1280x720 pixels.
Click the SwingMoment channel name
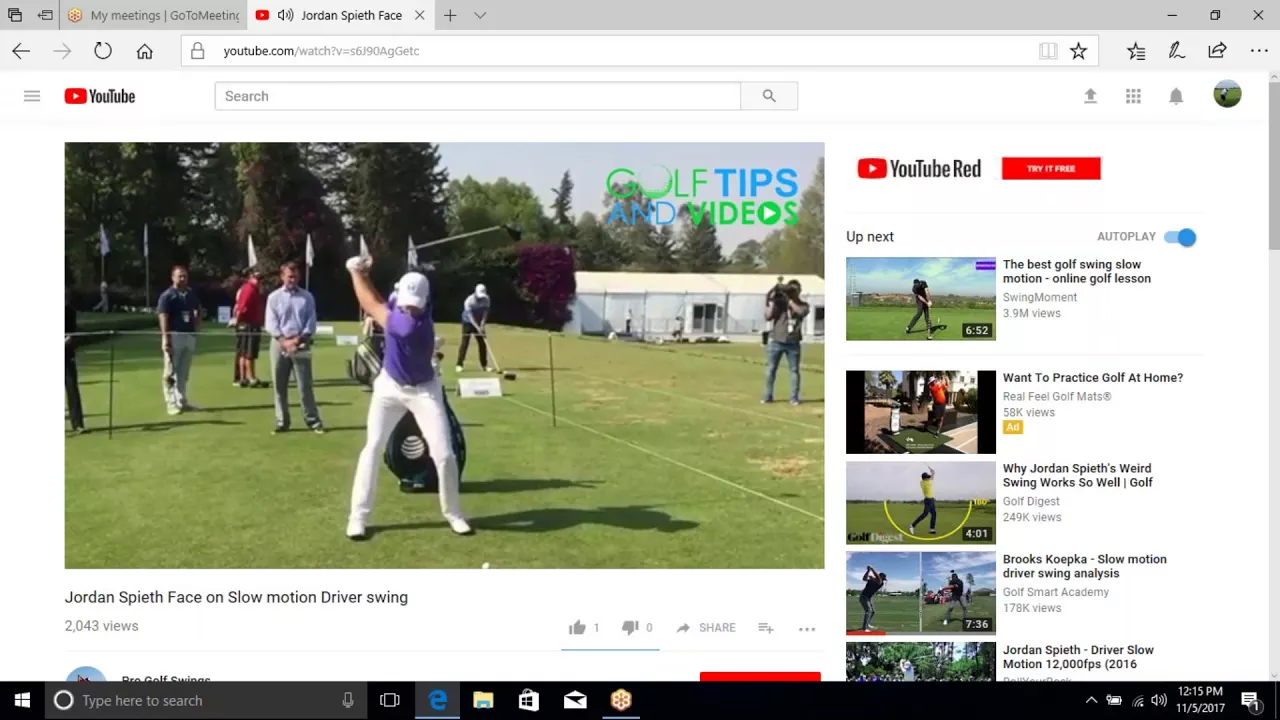pyautogui.click(x=1040, y=297)
